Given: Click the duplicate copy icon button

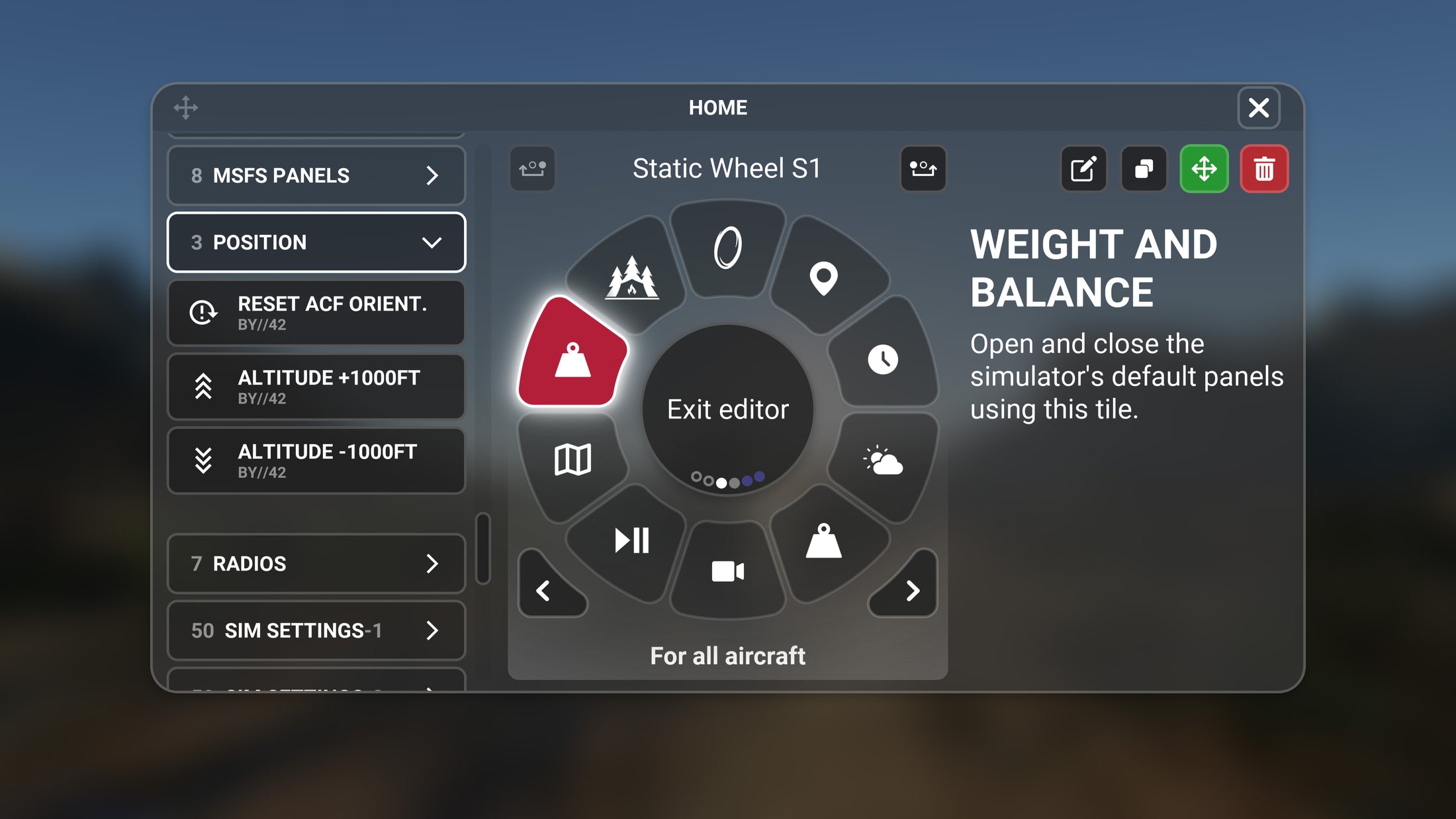Looking at the screenshot, I should pyautogui.click(x=1144, y=169).
